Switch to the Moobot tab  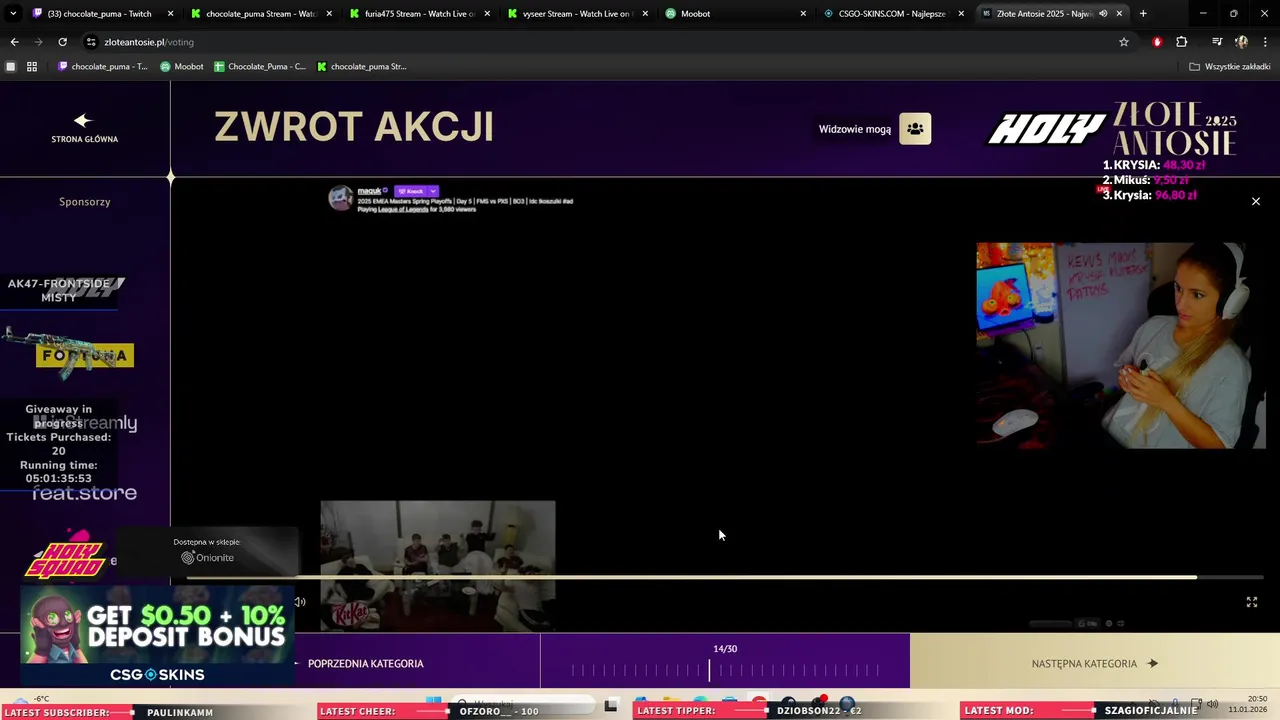(735, 14)
